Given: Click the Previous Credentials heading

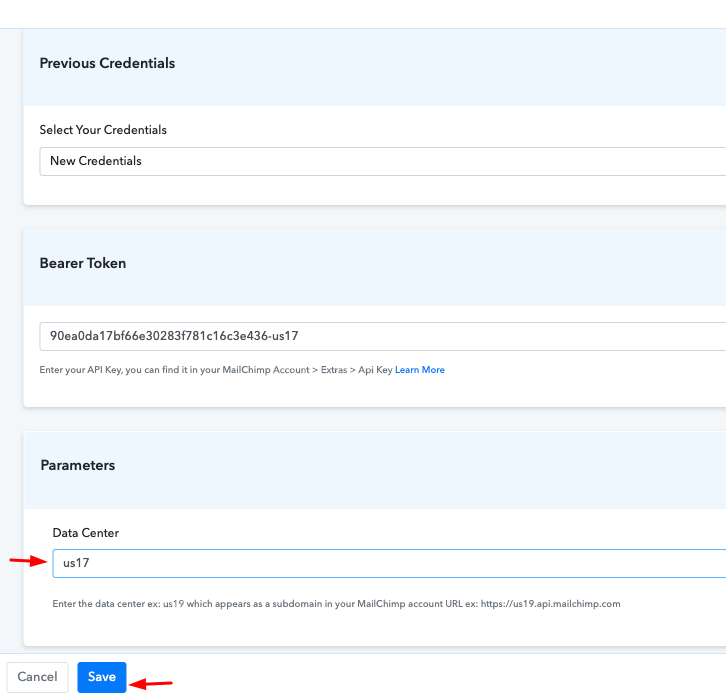Looking at the screenshot, I should coord(107,63).
